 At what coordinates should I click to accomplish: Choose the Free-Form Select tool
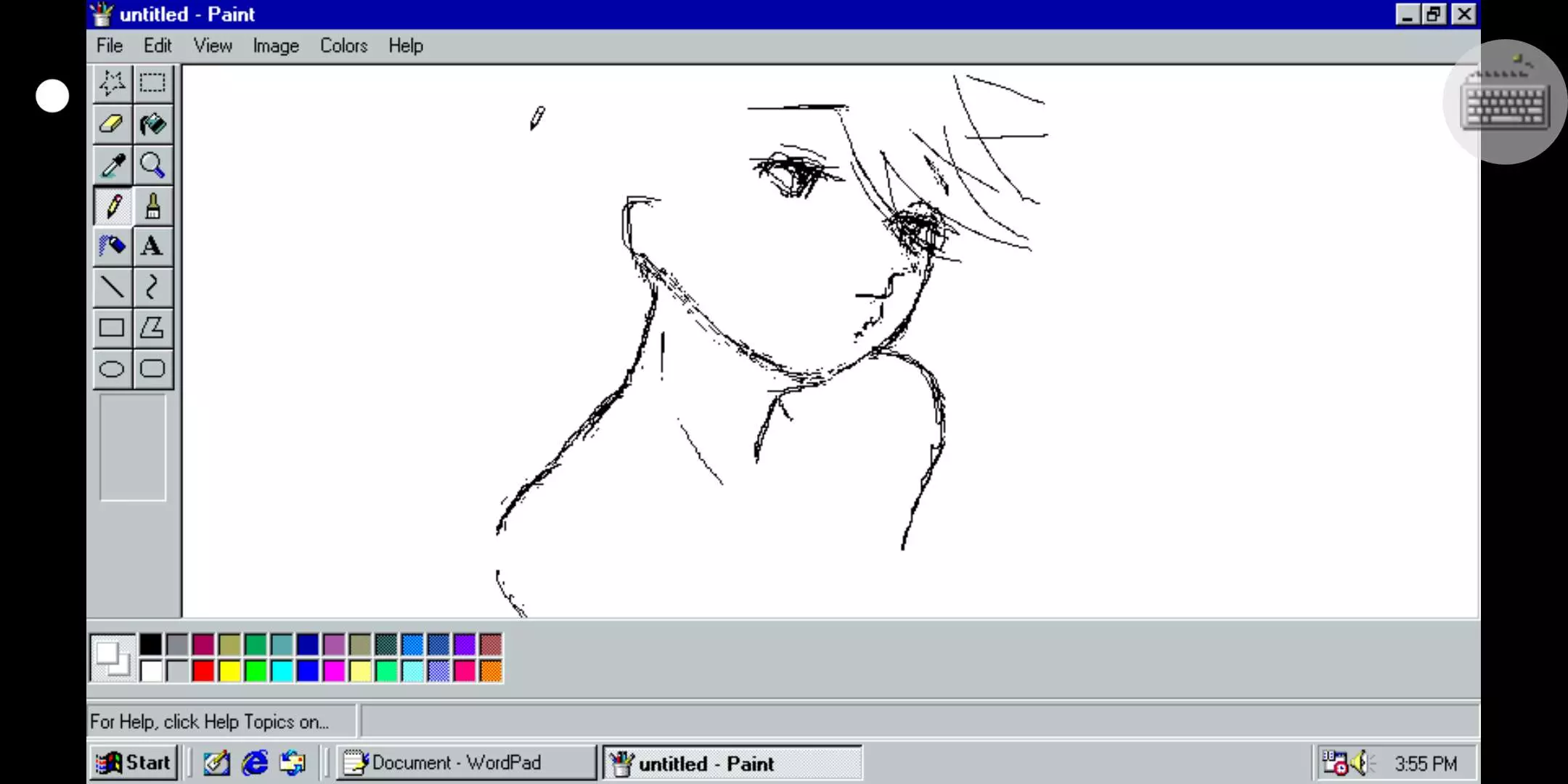(112, 83)
